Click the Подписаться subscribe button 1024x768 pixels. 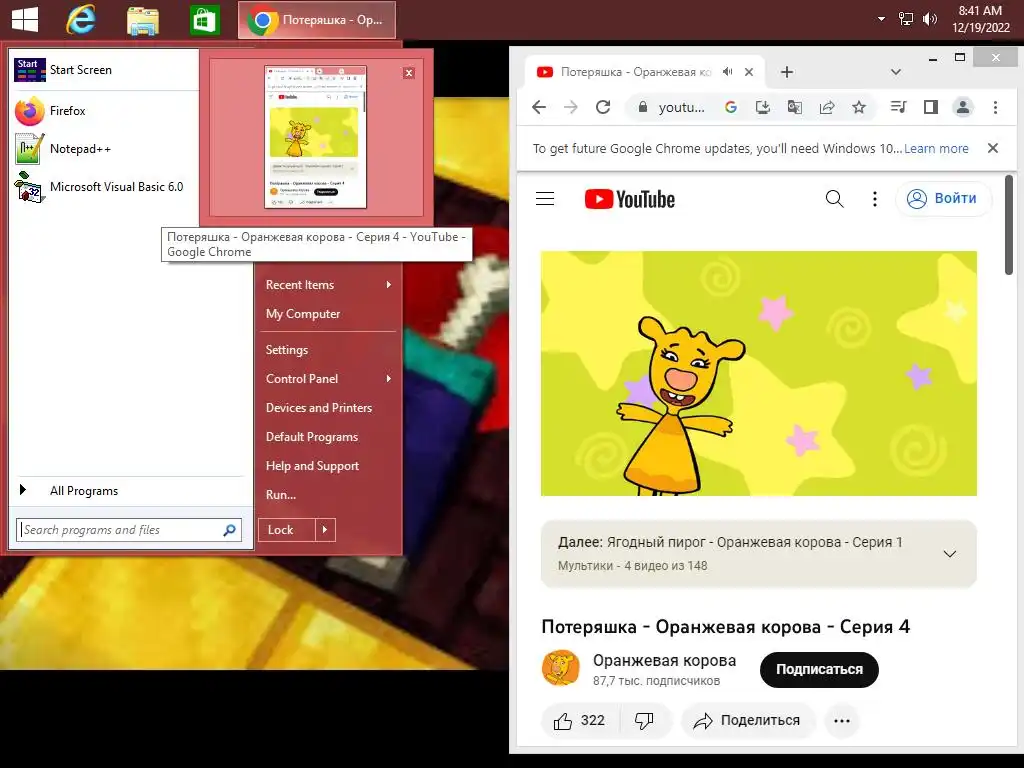pos(819,669)
